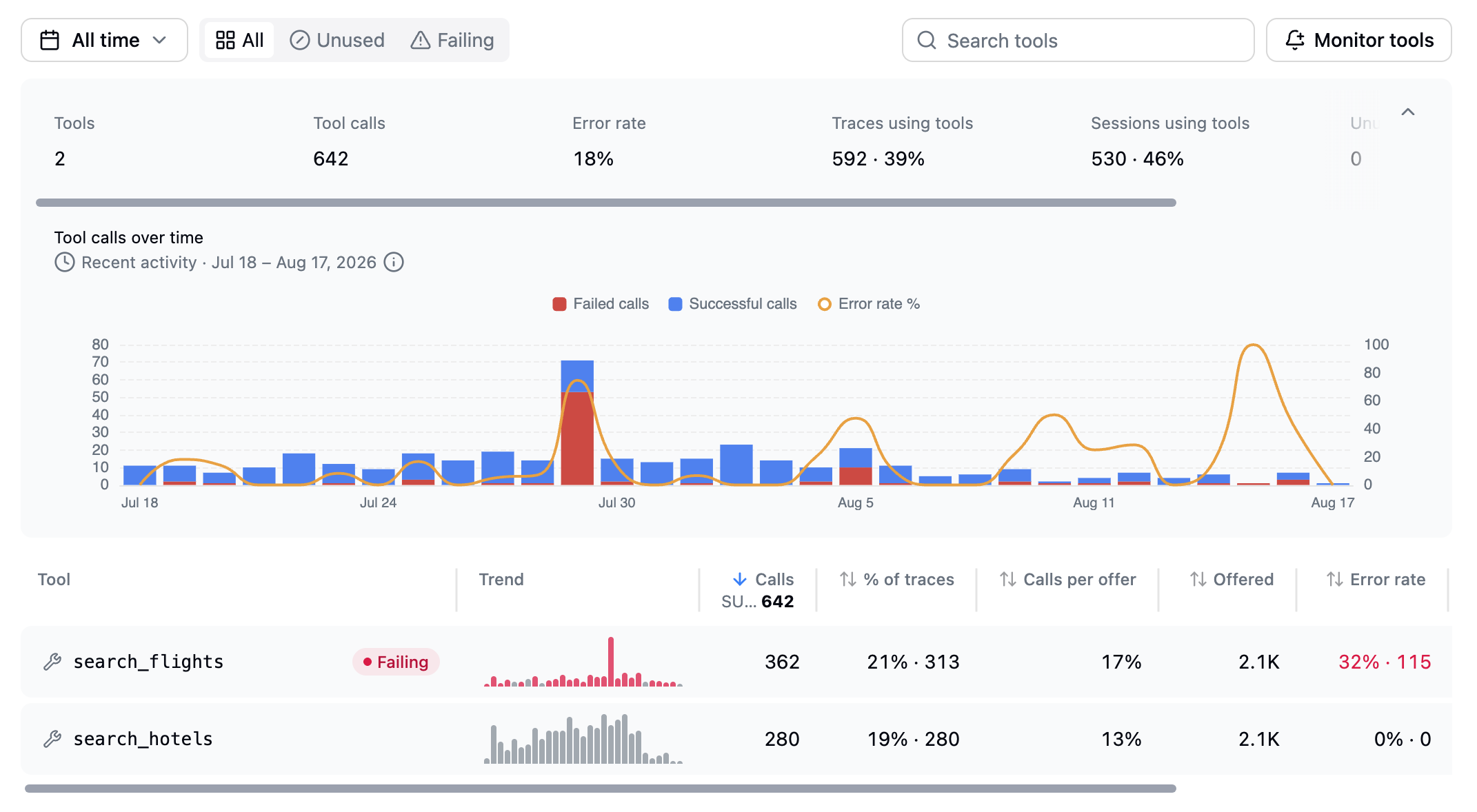1477x812 pixels.
Task: Click Traces using tools value 592 · 39%
Action: [x=878, y=159]
